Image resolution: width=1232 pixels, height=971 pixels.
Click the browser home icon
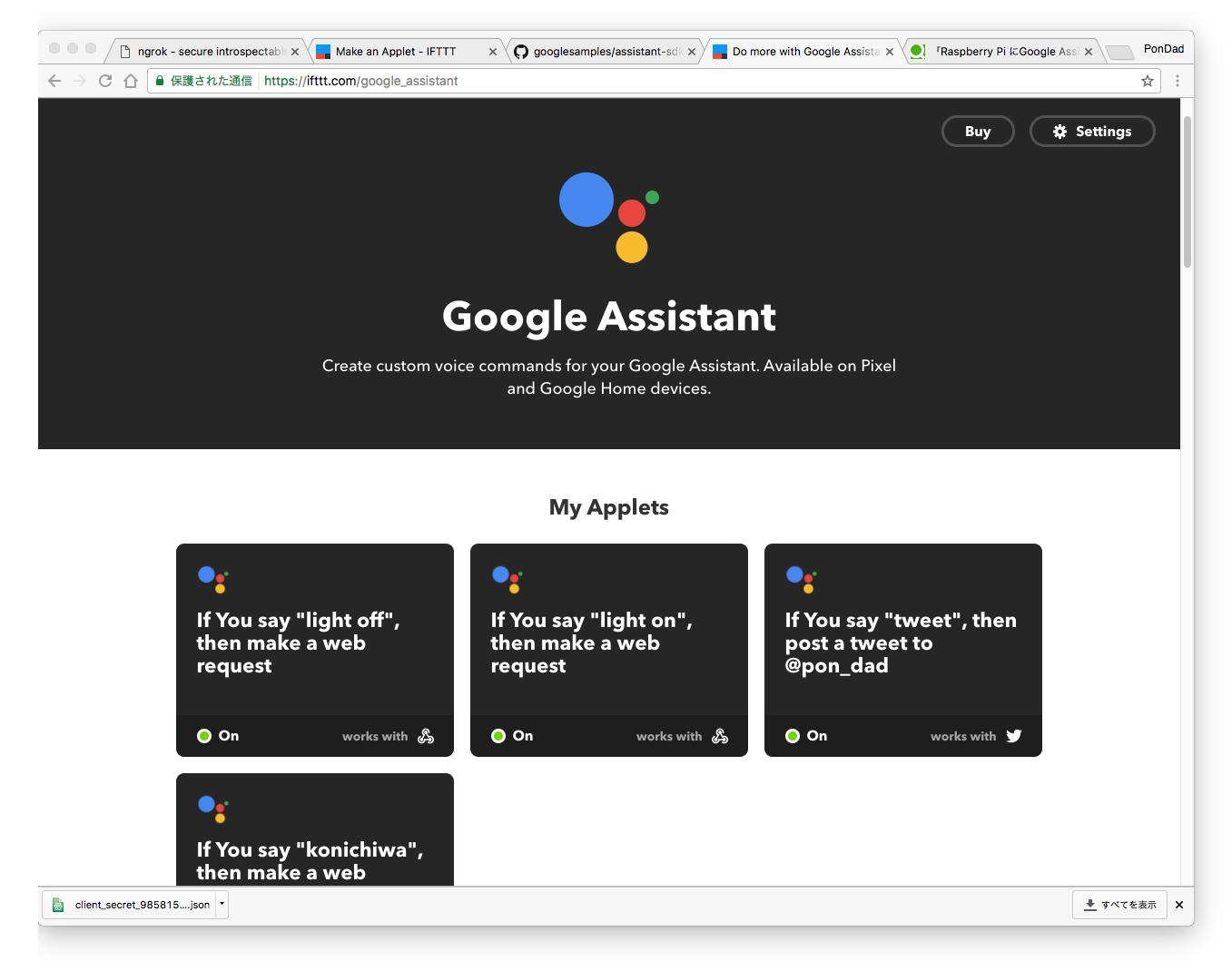[x=130, y=80]
